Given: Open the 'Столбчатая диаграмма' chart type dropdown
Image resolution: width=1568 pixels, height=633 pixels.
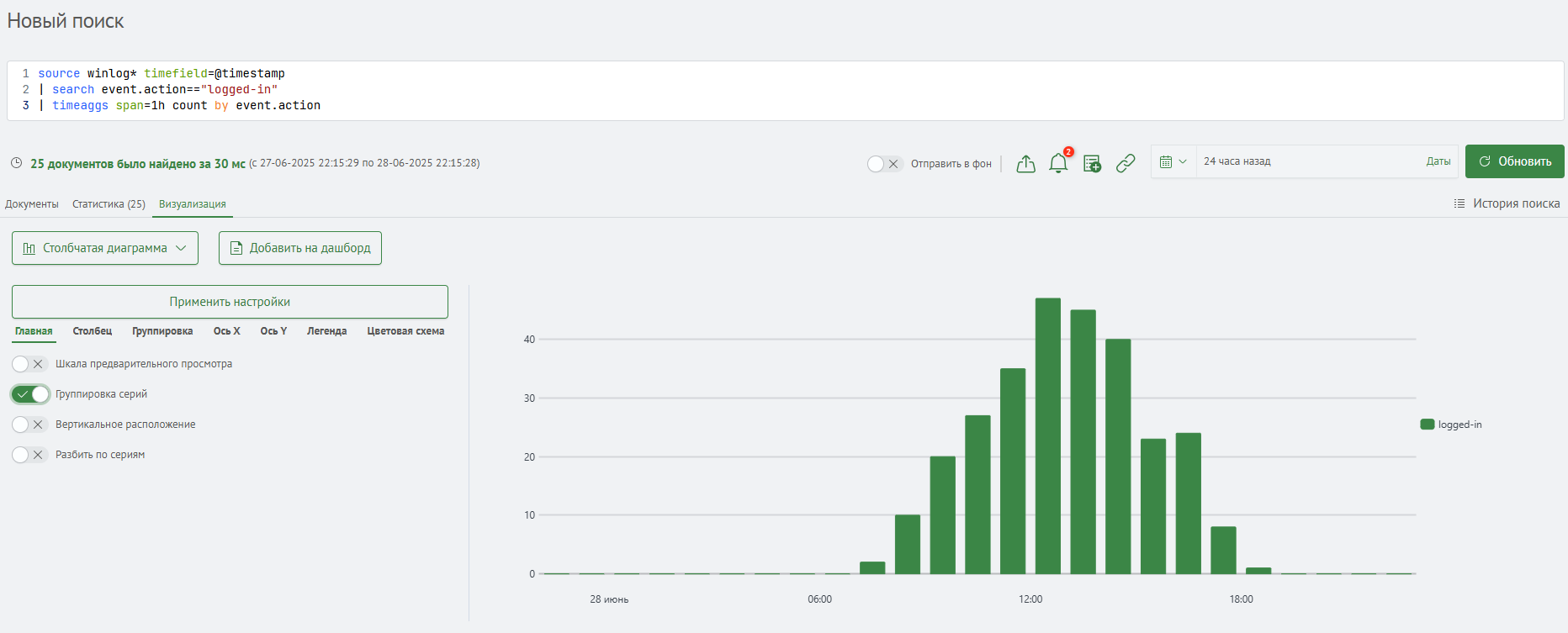Looking at the screenshot, I should point(105,248).
